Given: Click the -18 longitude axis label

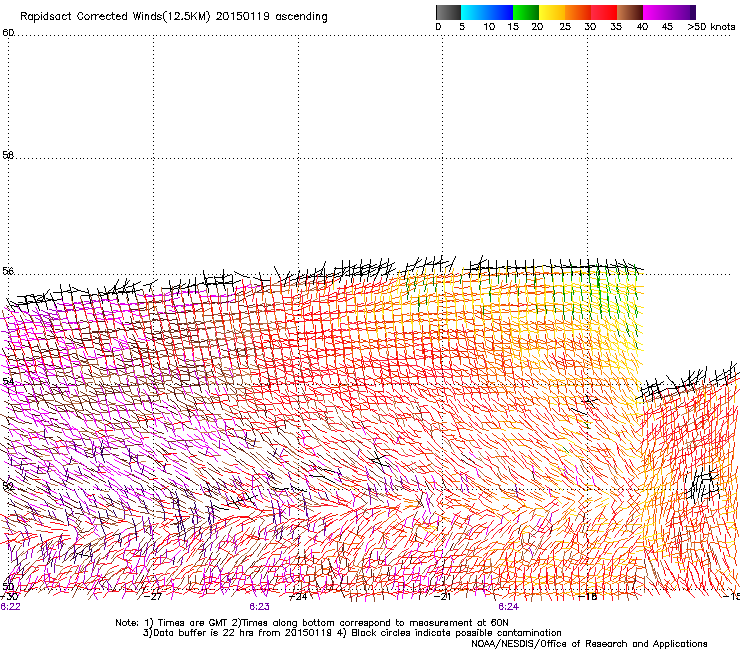Looking at the screenshot, I should 588,597.
